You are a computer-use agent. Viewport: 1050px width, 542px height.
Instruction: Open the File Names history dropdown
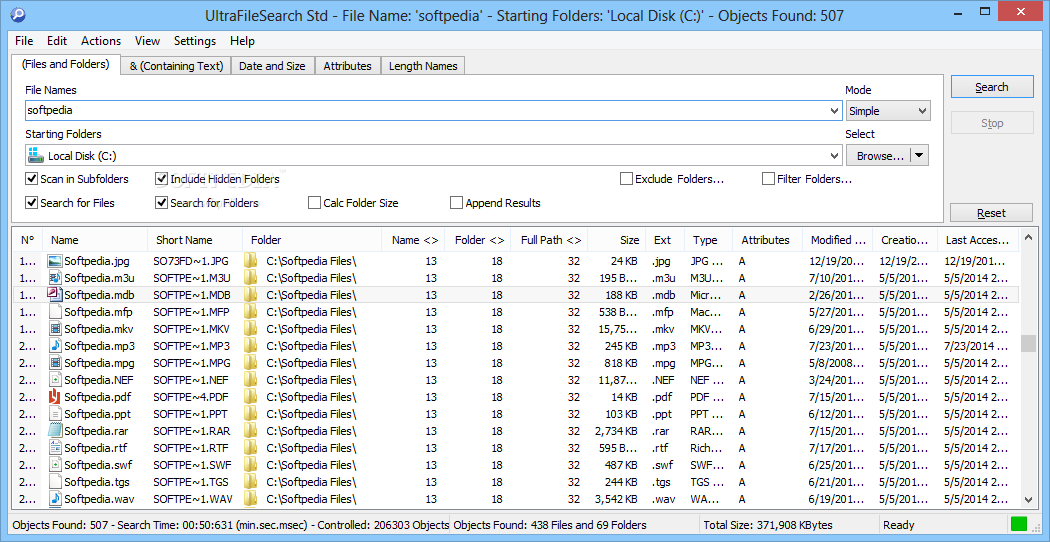click(834, 111)
